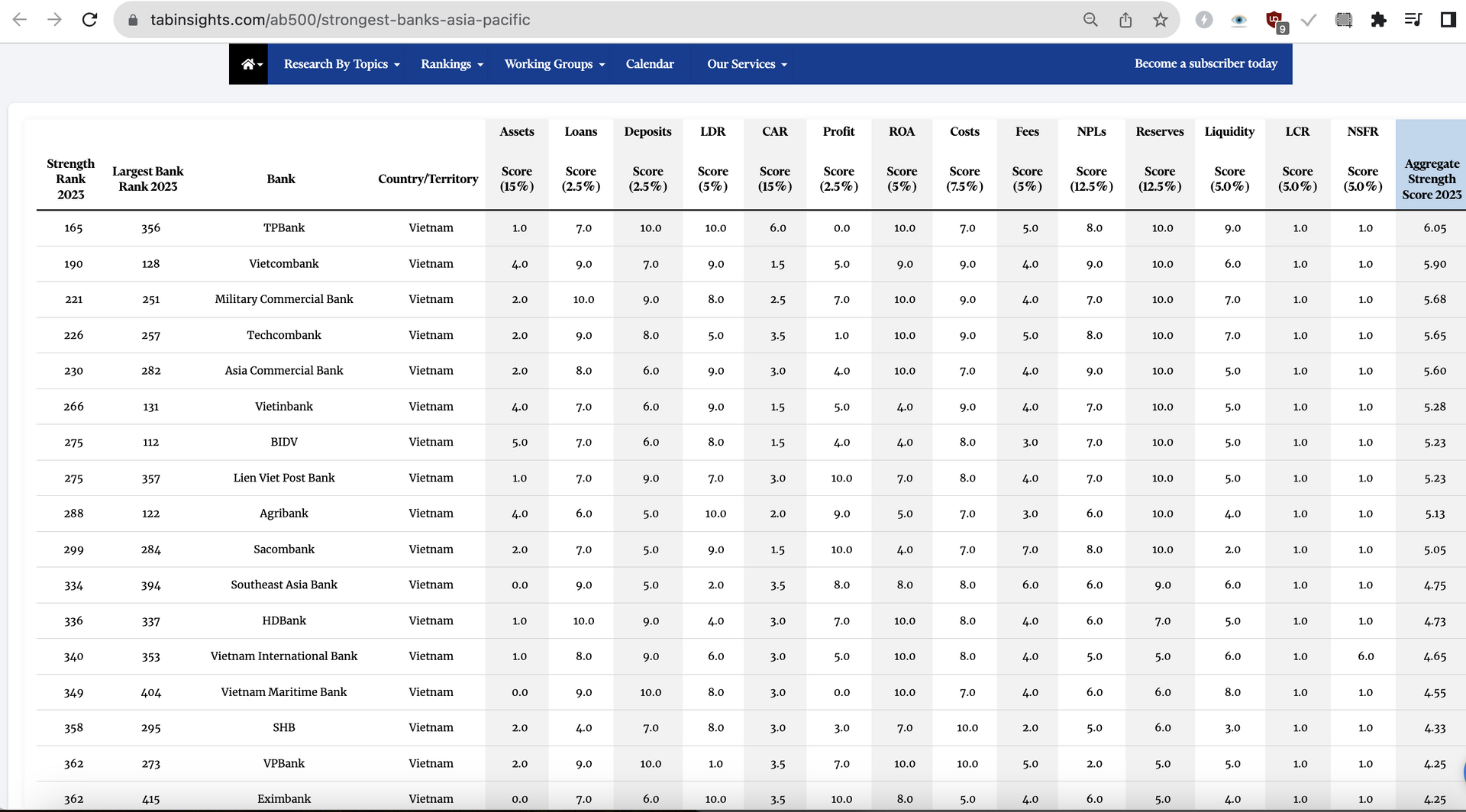This screenshot has width=1466, height=812.
Task: Click the Loans column header
Action: point(581,131)
